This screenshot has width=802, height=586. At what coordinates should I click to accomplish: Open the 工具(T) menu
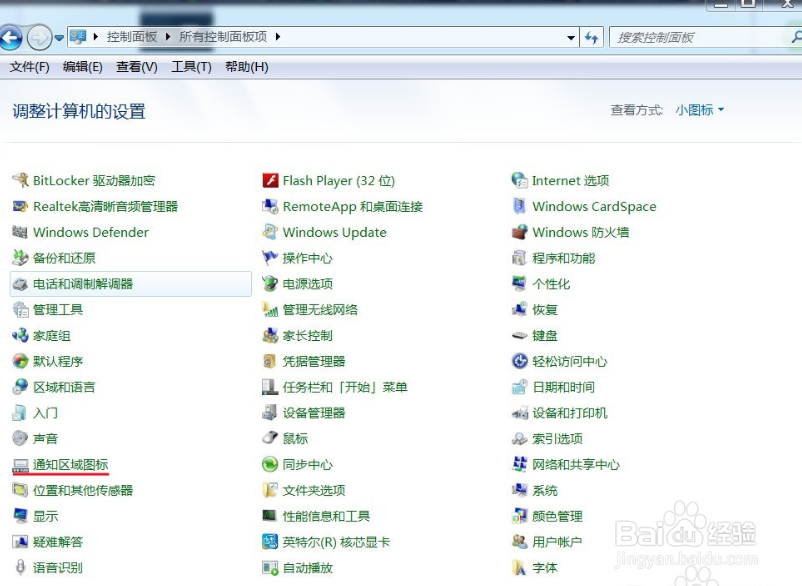[186, 67]
